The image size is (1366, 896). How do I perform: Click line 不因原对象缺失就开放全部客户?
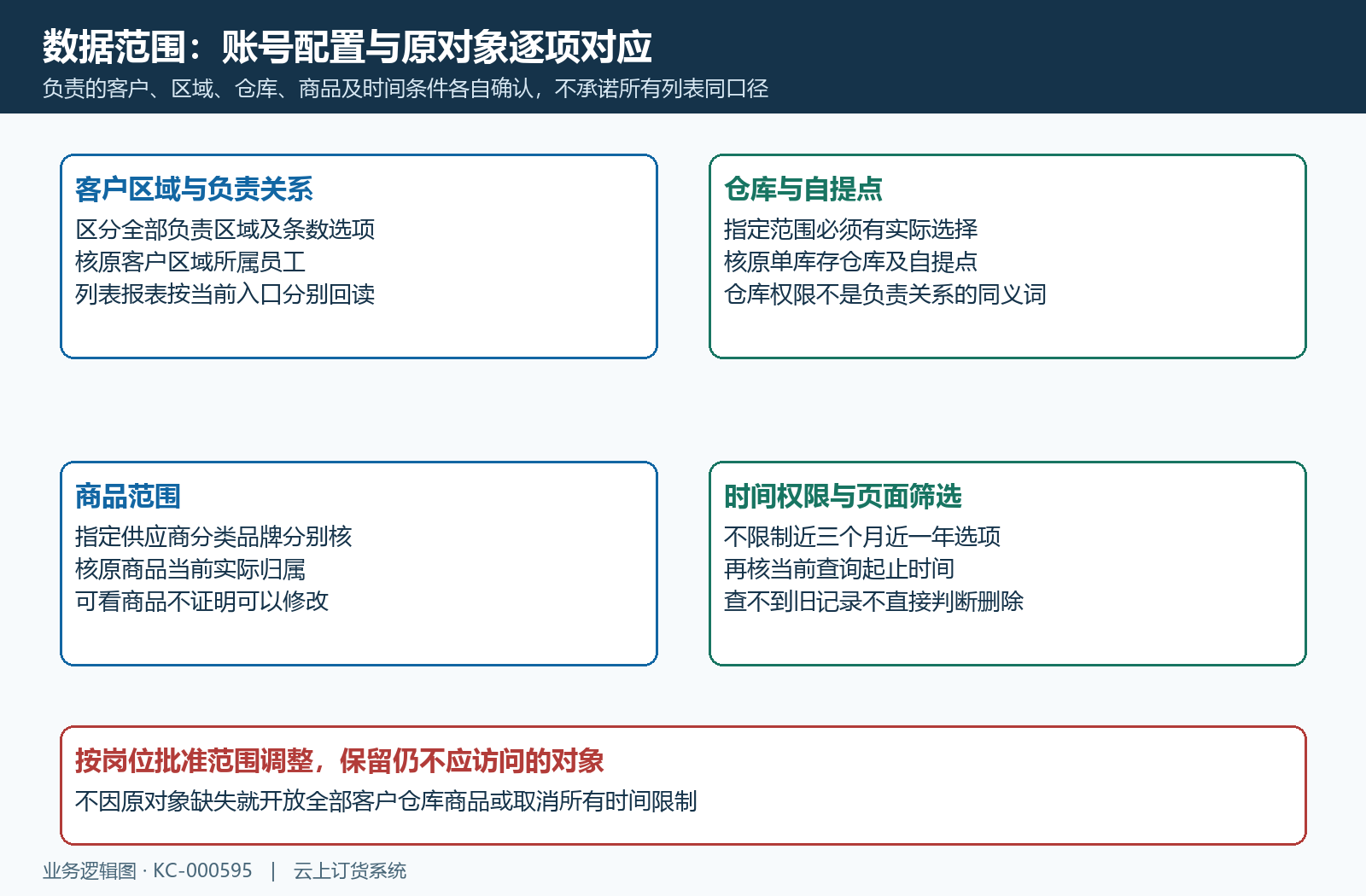pos(386,801)
